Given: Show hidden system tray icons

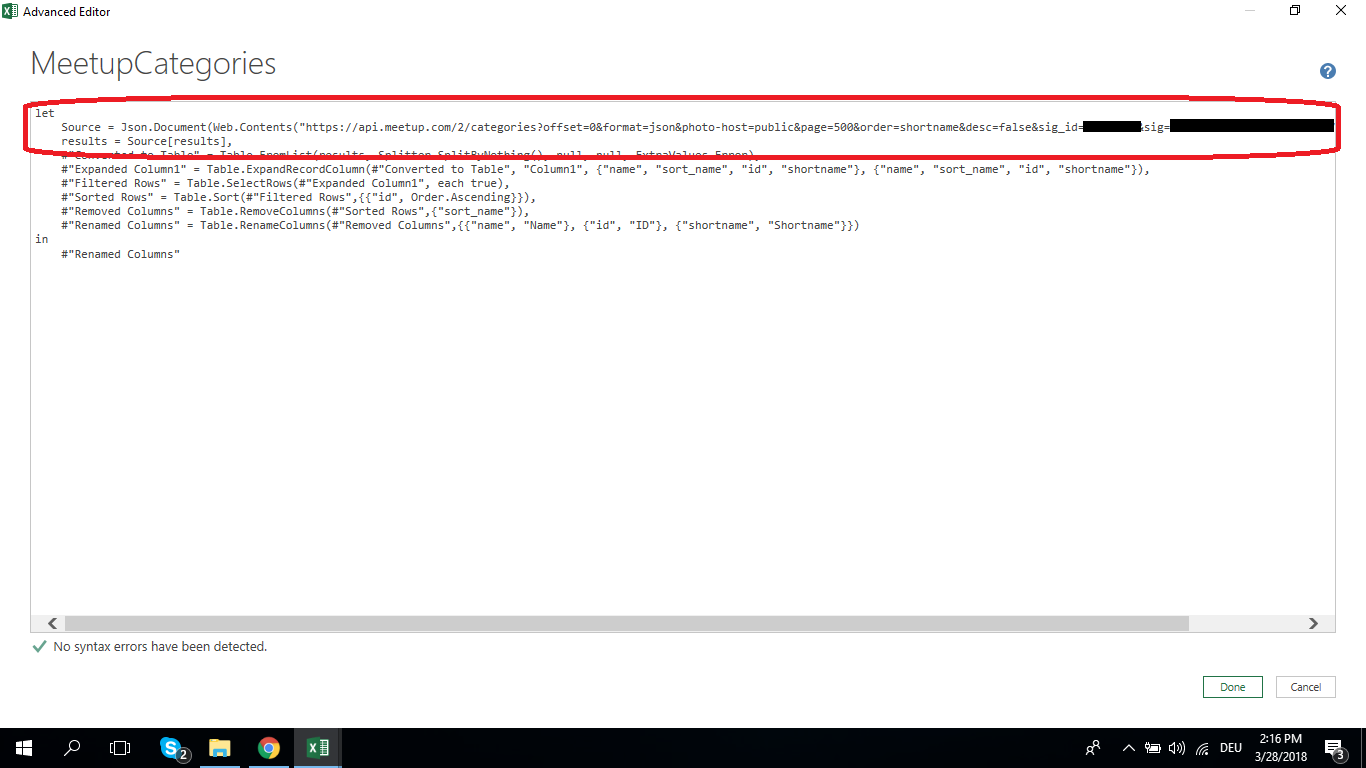Looking at the screenshot, I should (x=1129, y=748).
